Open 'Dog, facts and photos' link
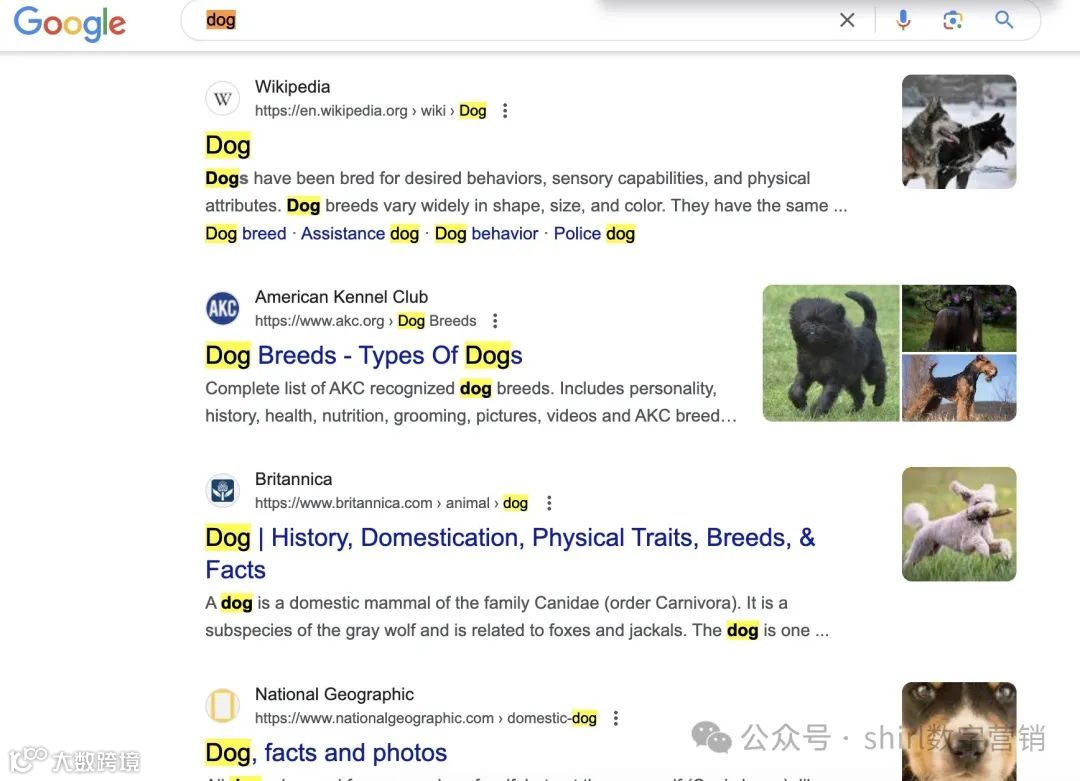Image resolution: width=1080 pixels, height=781 pixels. click(x=326, y=753)
